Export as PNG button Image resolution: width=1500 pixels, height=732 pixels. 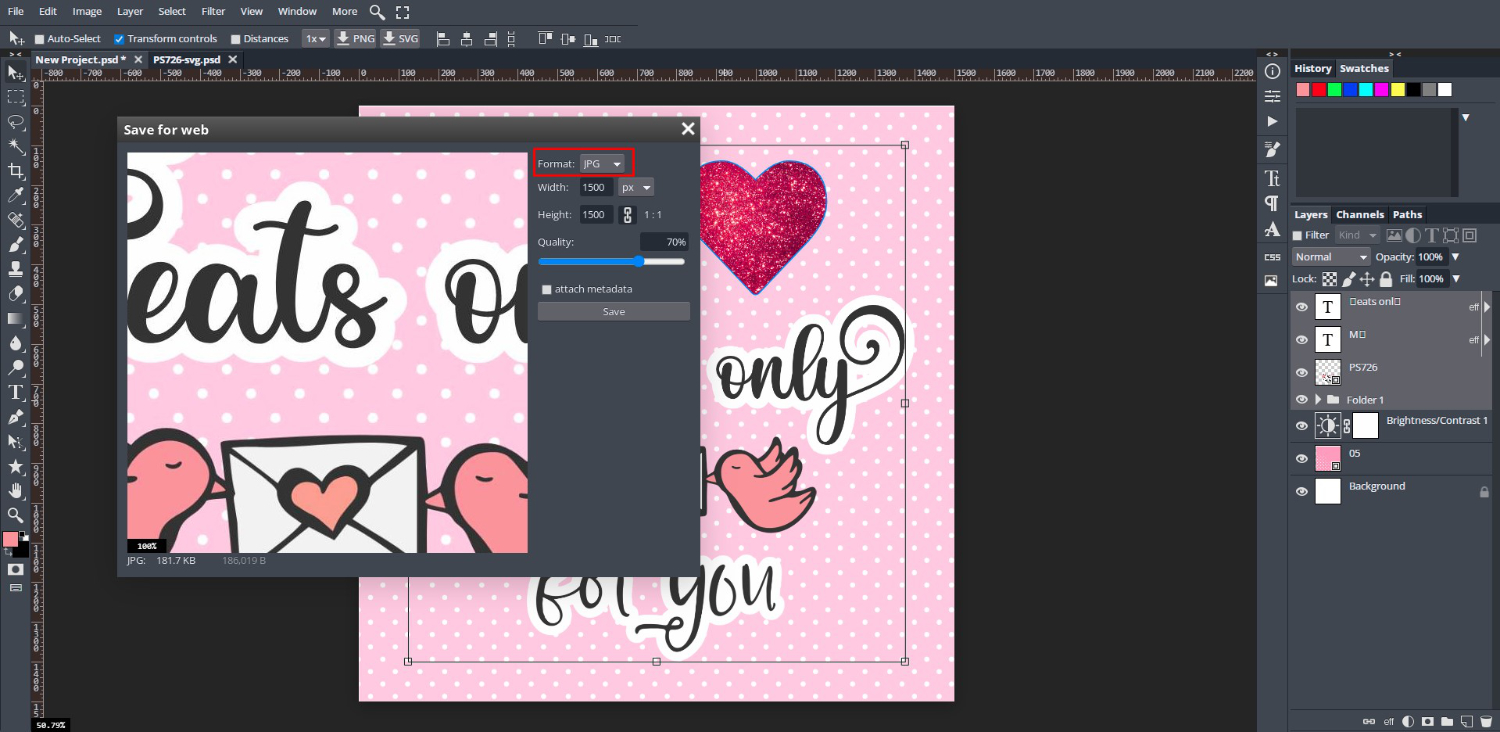coord(355,39)
